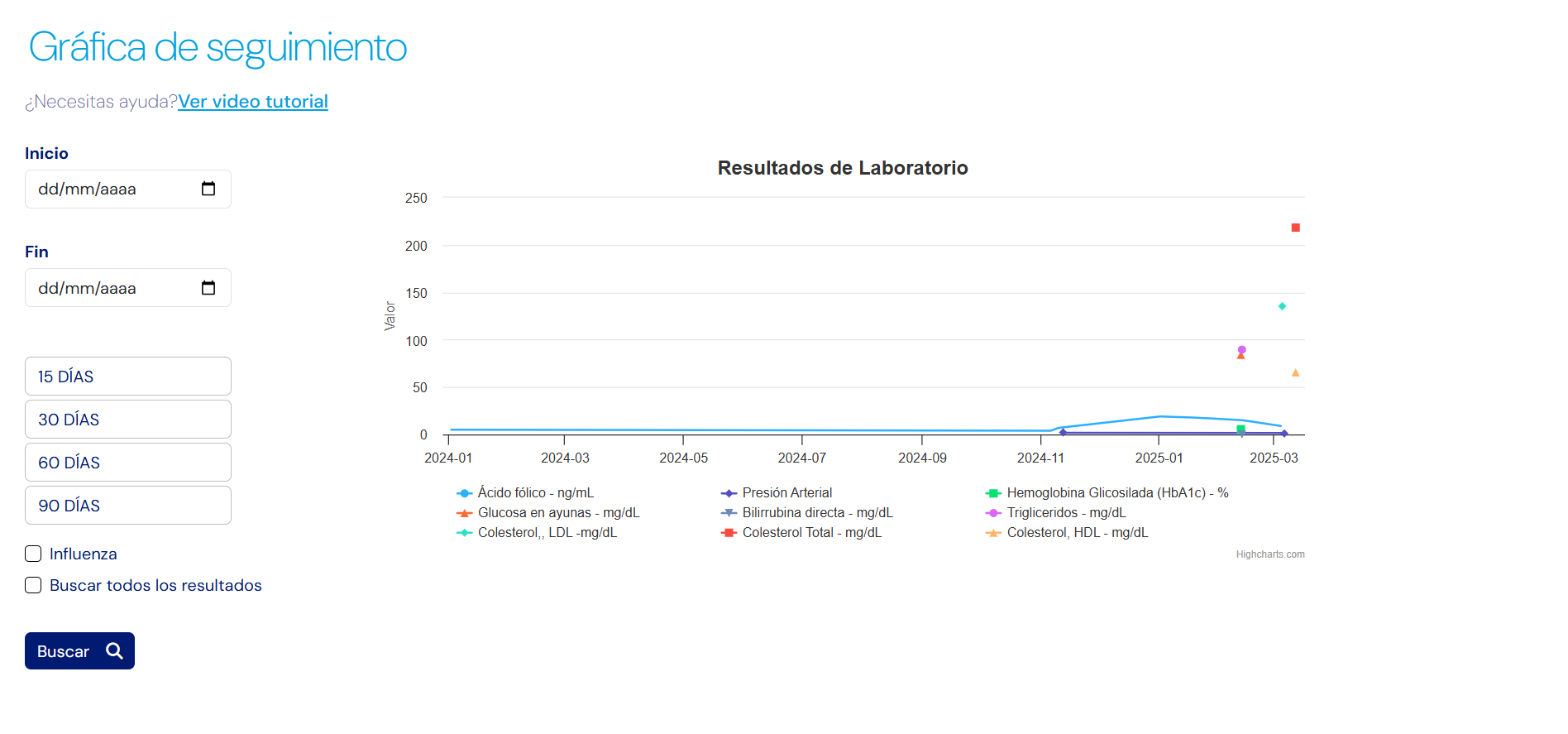Image resolution: width=1568 pixels, height=734 pixels.
Task: Toggle Presión Arterial legend entry
Action: (x=786, y=493)
